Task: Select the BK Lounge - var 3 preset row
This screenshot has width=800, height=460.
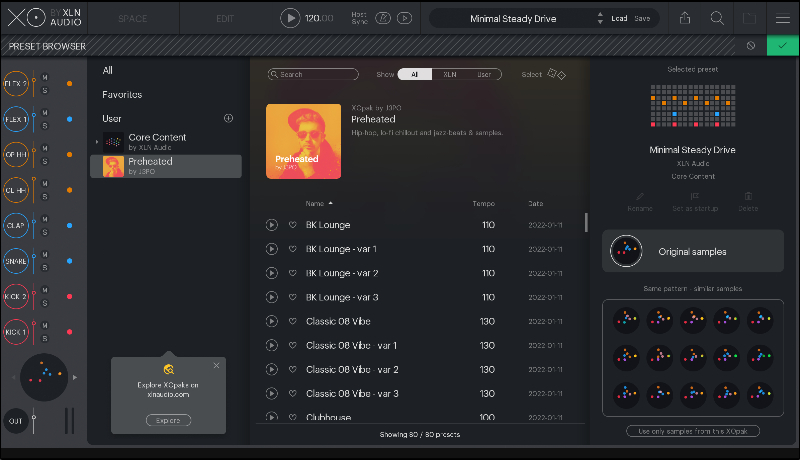Action: tap(414, 297)
